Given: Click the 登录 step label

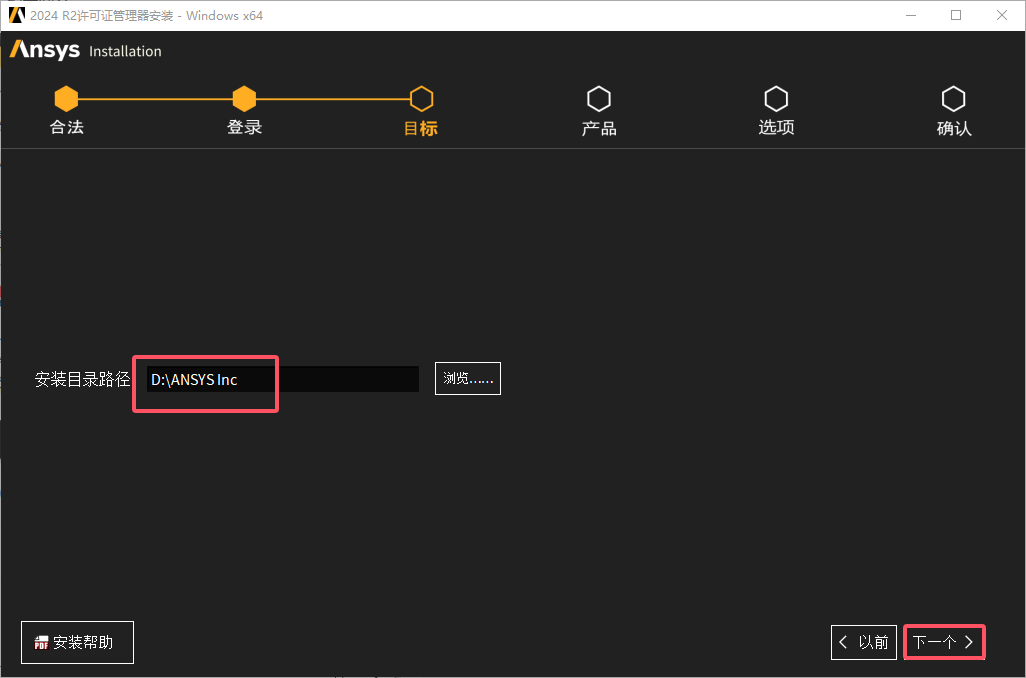Looking at the screenshot, I should [x=245, y=127].
